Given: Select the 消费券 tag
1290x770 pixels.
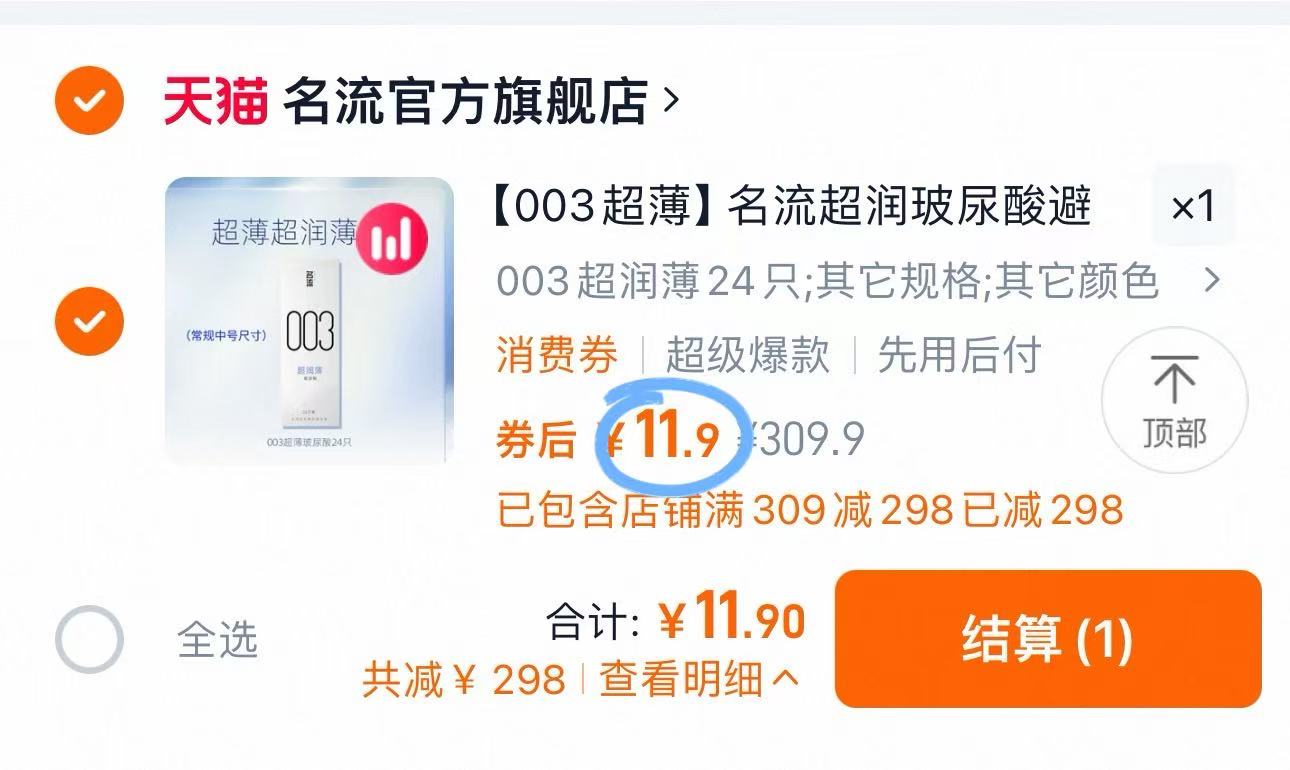Looking at the screenshot, I should tap(557, 355).
